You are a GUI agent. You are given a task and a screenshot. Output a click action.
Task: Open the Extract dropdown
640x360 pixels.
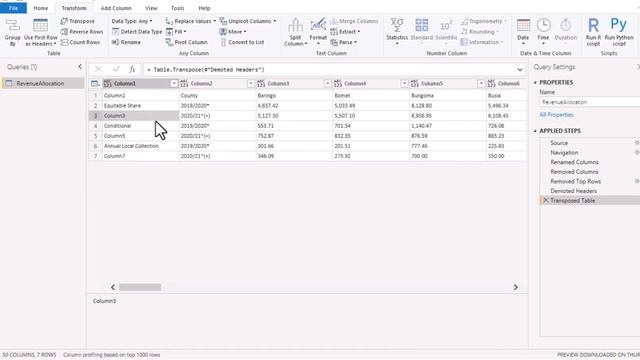click(345, 31)
